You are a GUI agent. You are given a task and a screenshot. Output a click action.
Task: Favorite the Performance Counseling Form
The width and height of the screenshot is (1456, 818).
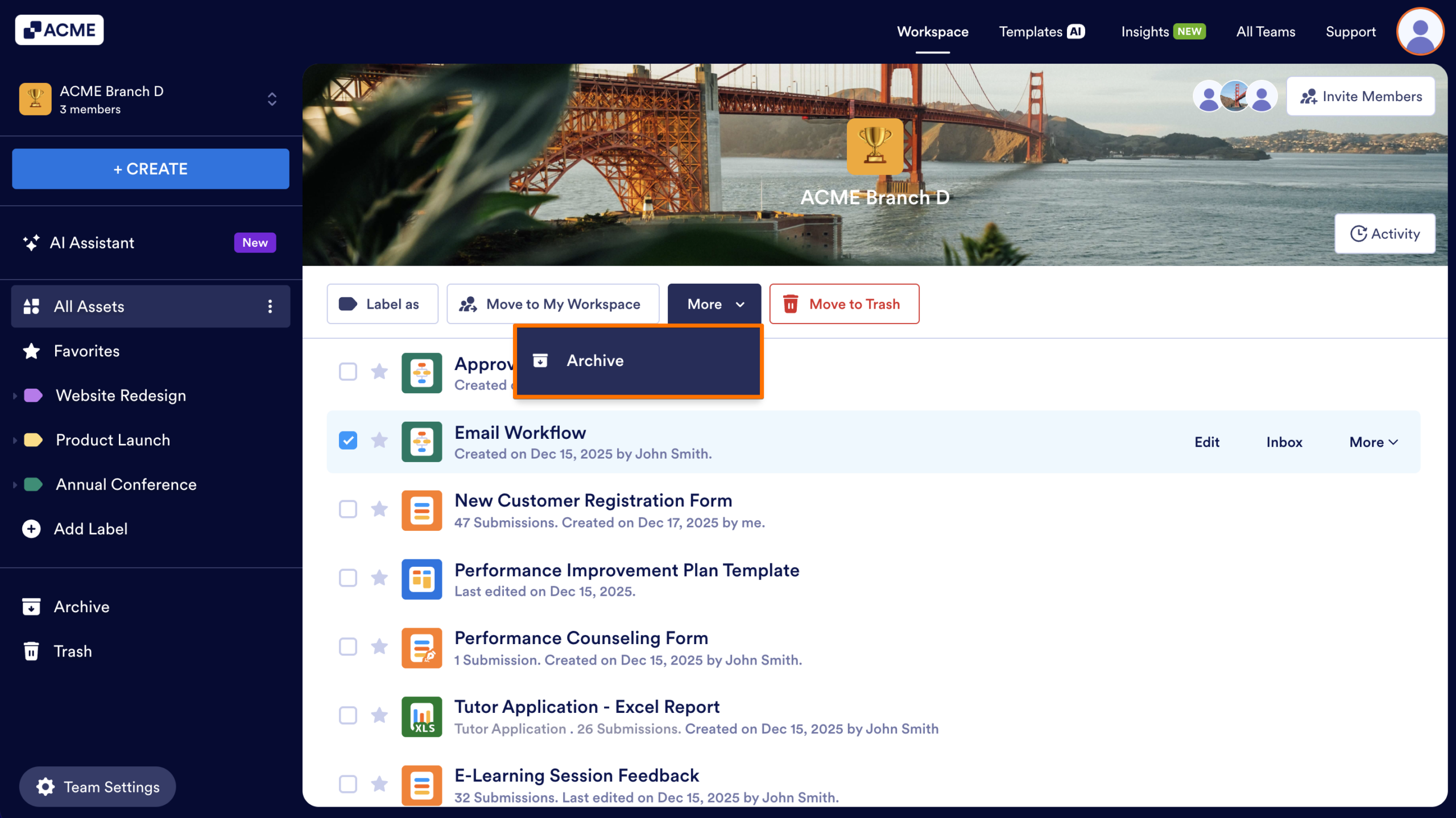379,647
